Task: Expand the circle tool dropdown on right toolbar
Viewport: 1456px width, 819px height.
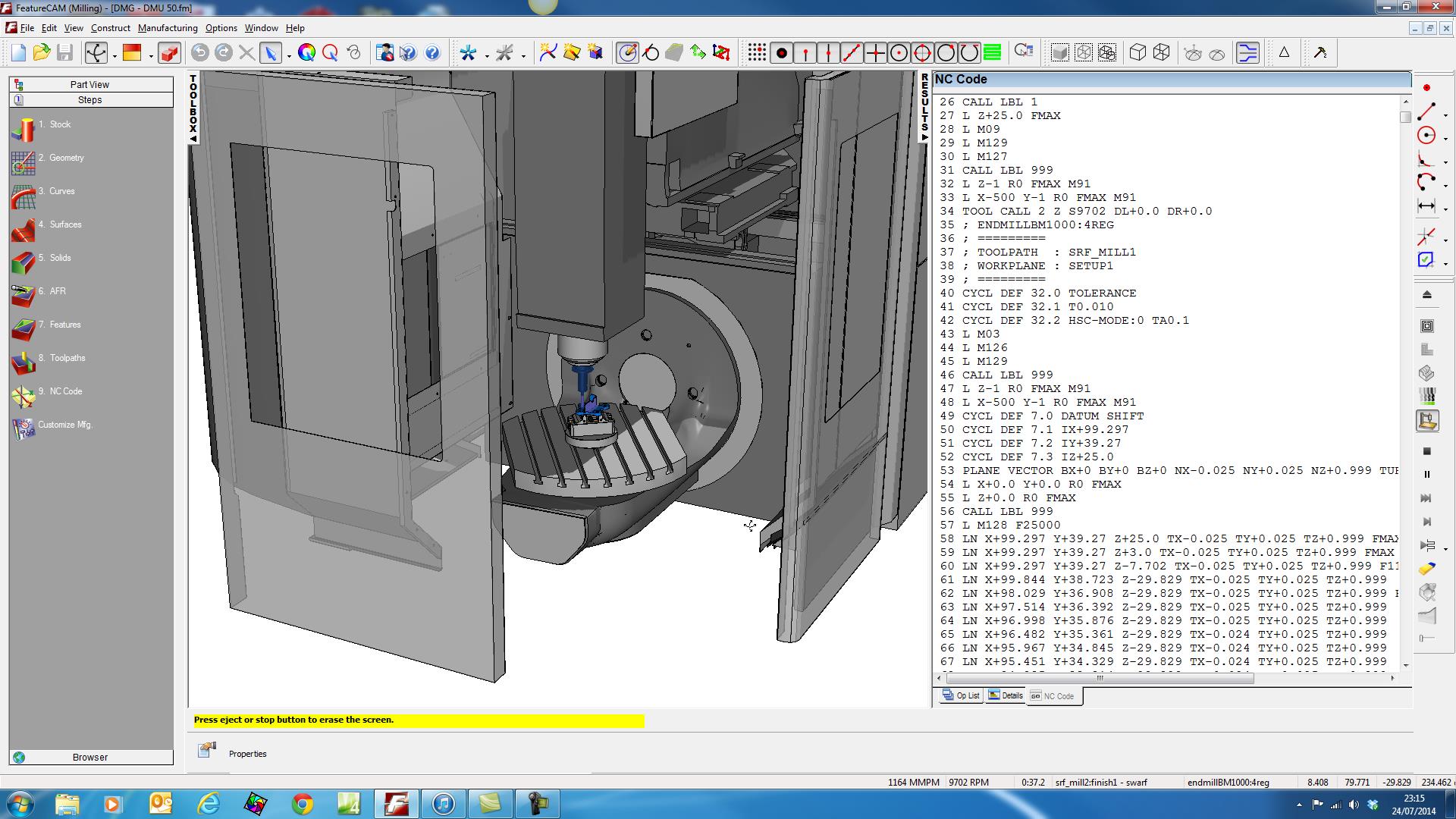Action: click(x=1446, y=139)
